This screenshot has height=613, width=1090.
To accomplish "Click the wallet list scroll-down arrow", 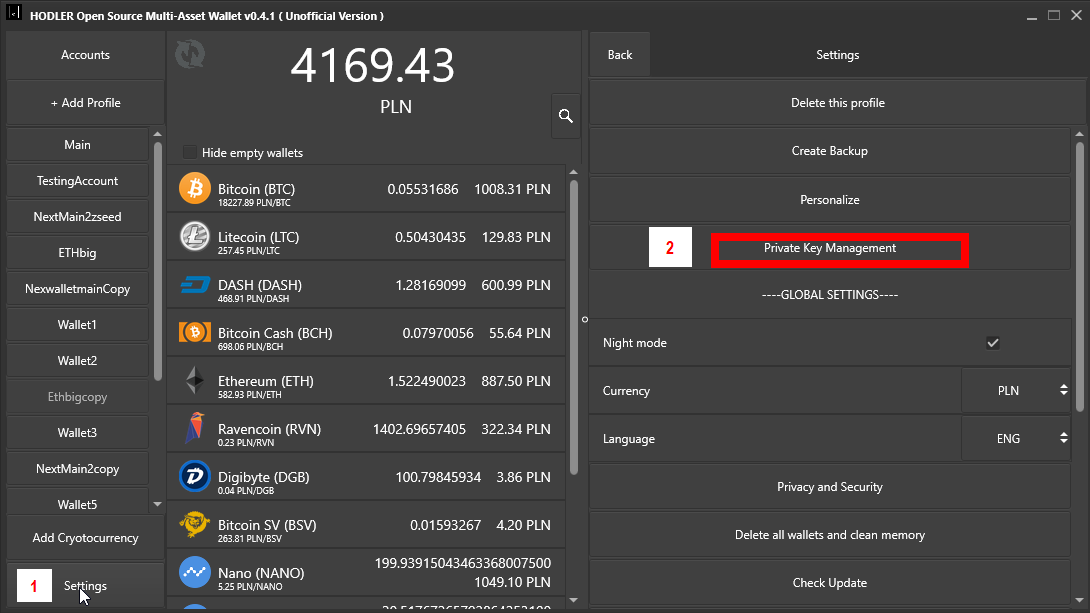I will coord(574,600).
